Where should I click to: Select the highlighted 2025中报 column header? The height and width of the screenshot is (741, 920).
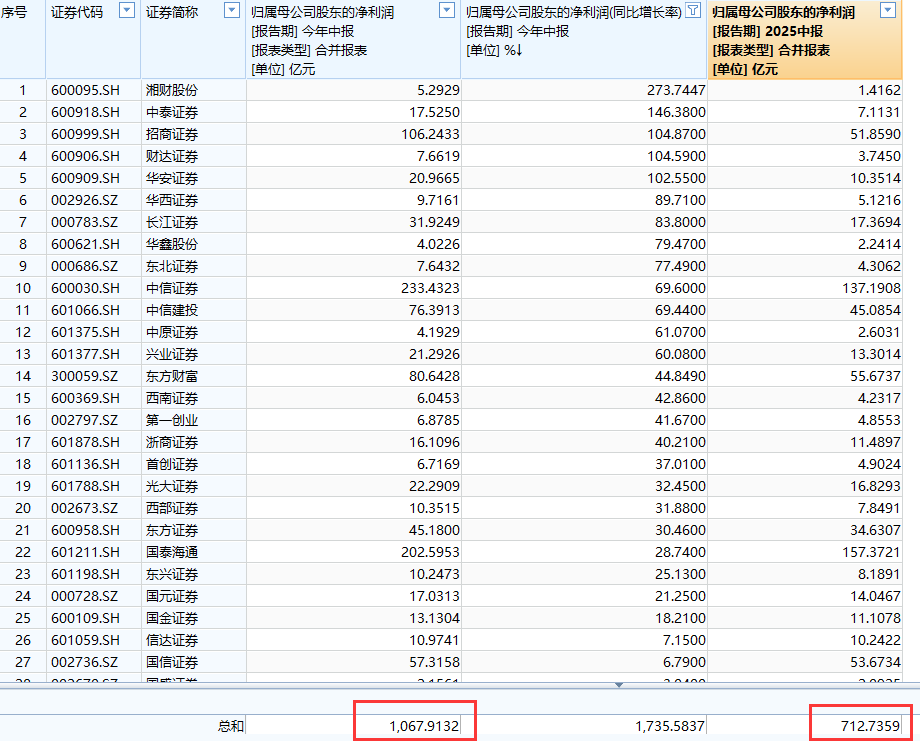coord(805,39)
